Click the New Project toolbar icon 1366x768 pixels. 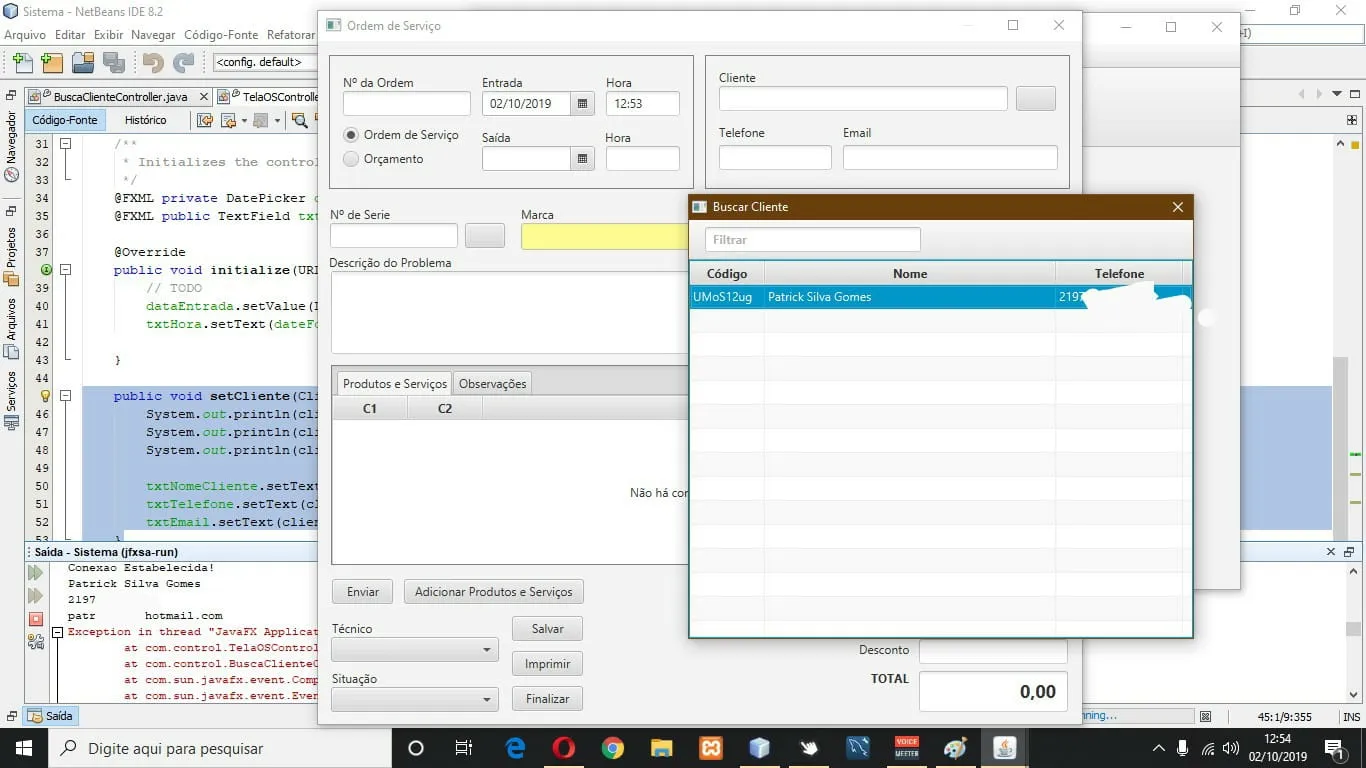click(51, 62)
